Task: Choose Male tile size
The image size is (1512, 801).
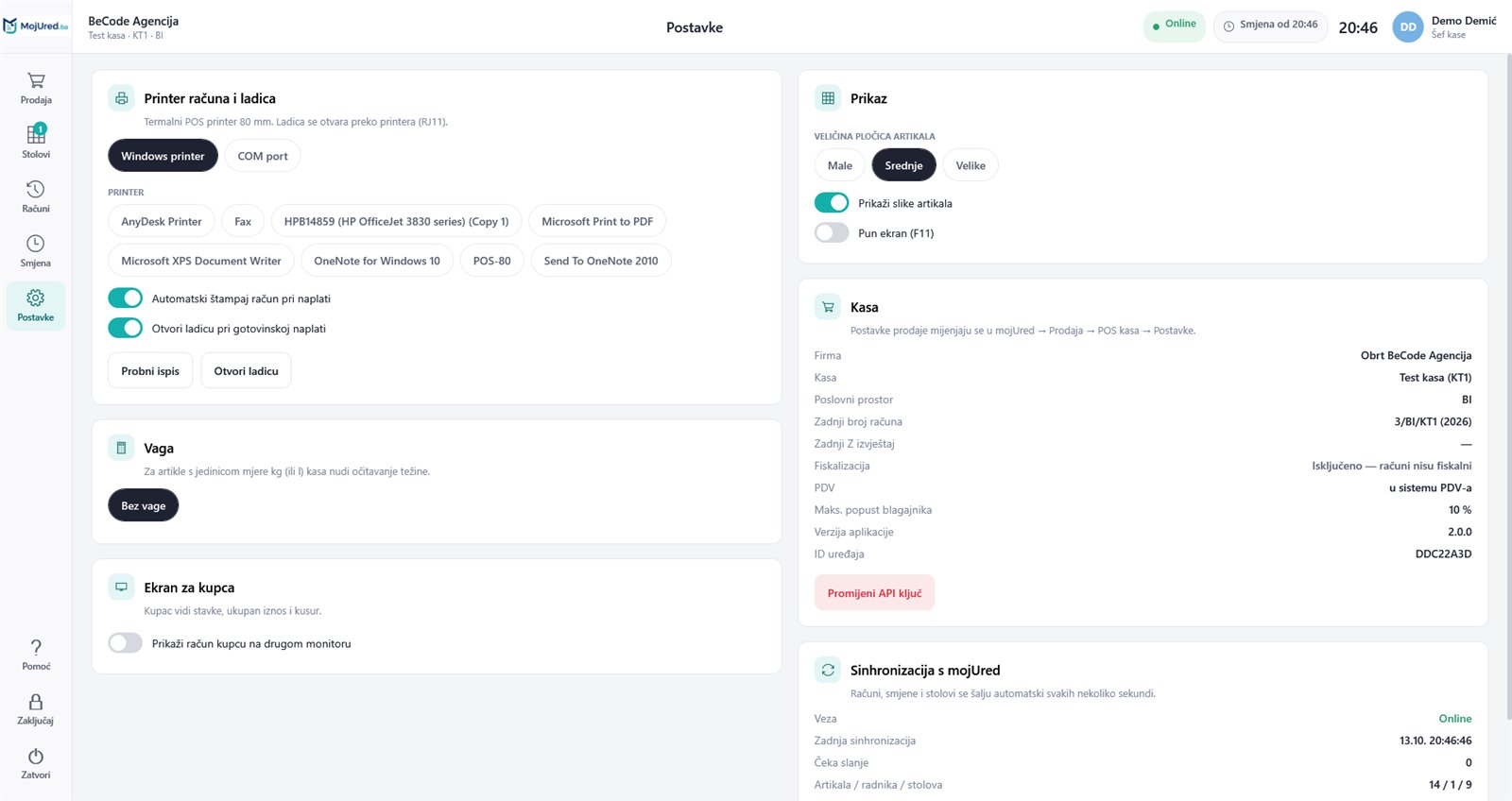Action: click(x=840, y=165)
